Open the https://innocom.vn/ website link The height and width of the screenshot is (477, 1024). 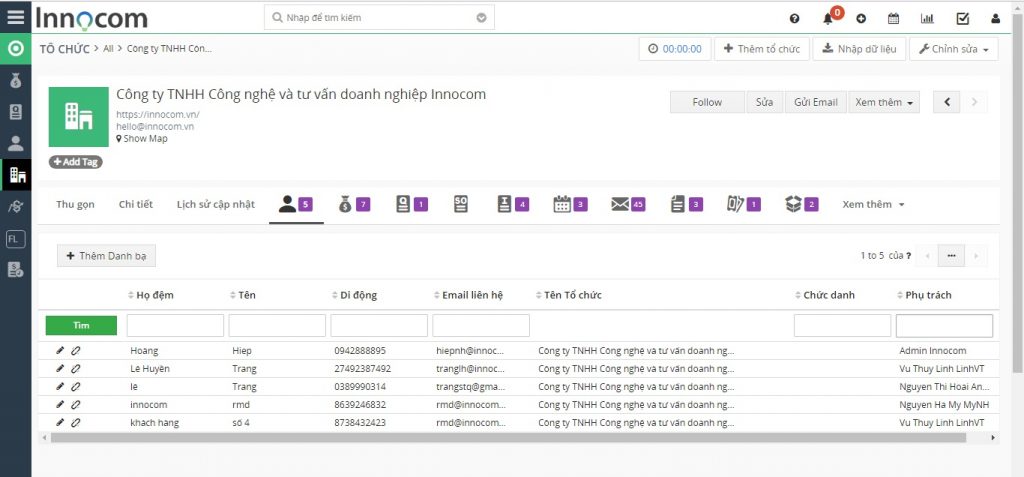(158, 114)
